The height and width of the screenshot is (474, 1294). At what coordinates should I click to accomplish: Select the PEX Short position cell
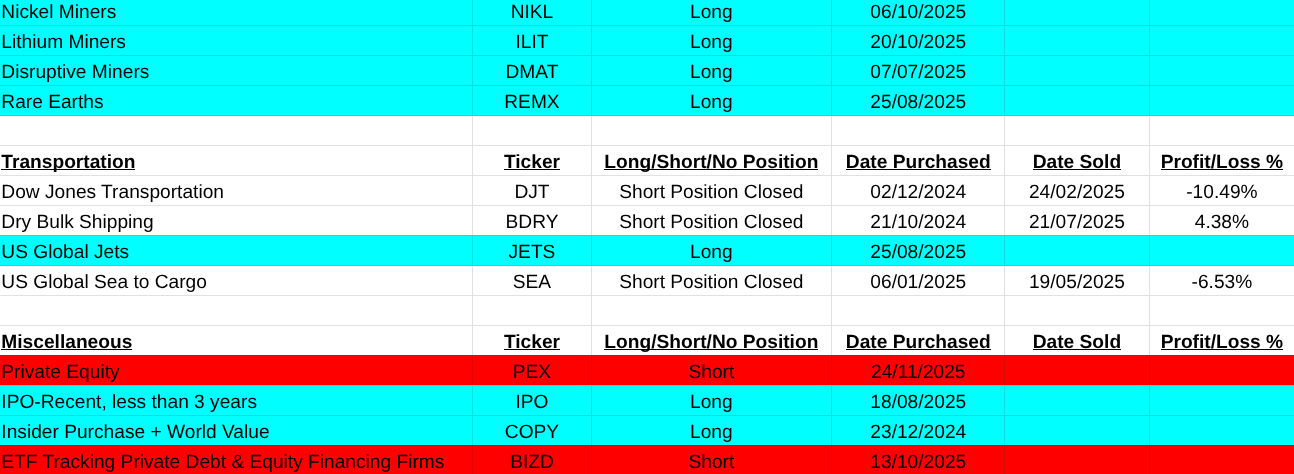710,372
